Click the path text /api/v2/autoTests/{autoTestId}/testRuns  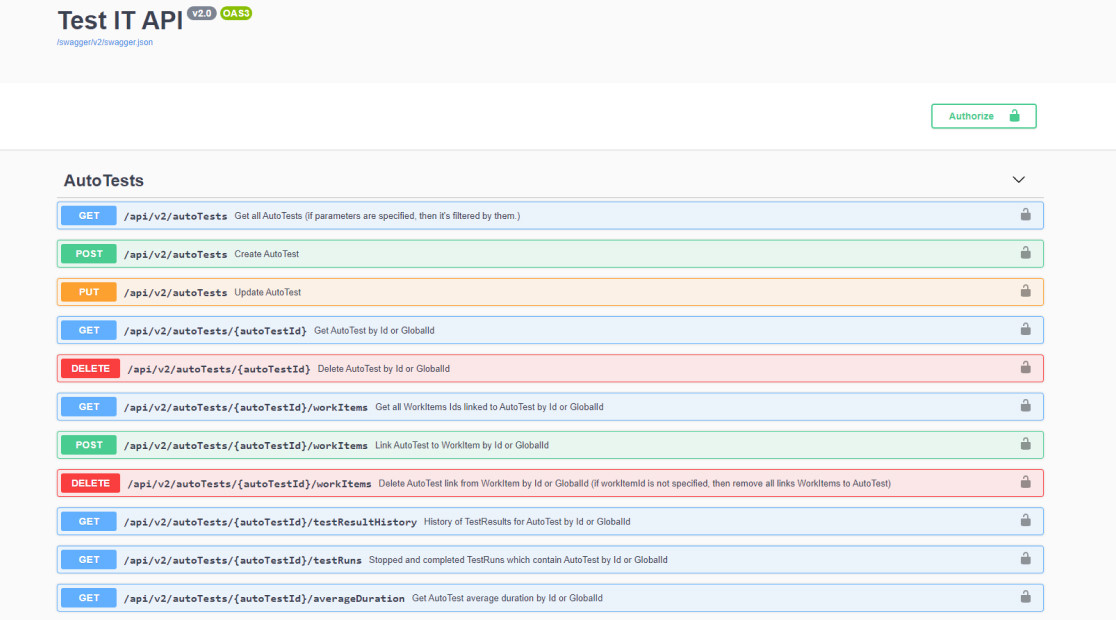coord(243,560)
